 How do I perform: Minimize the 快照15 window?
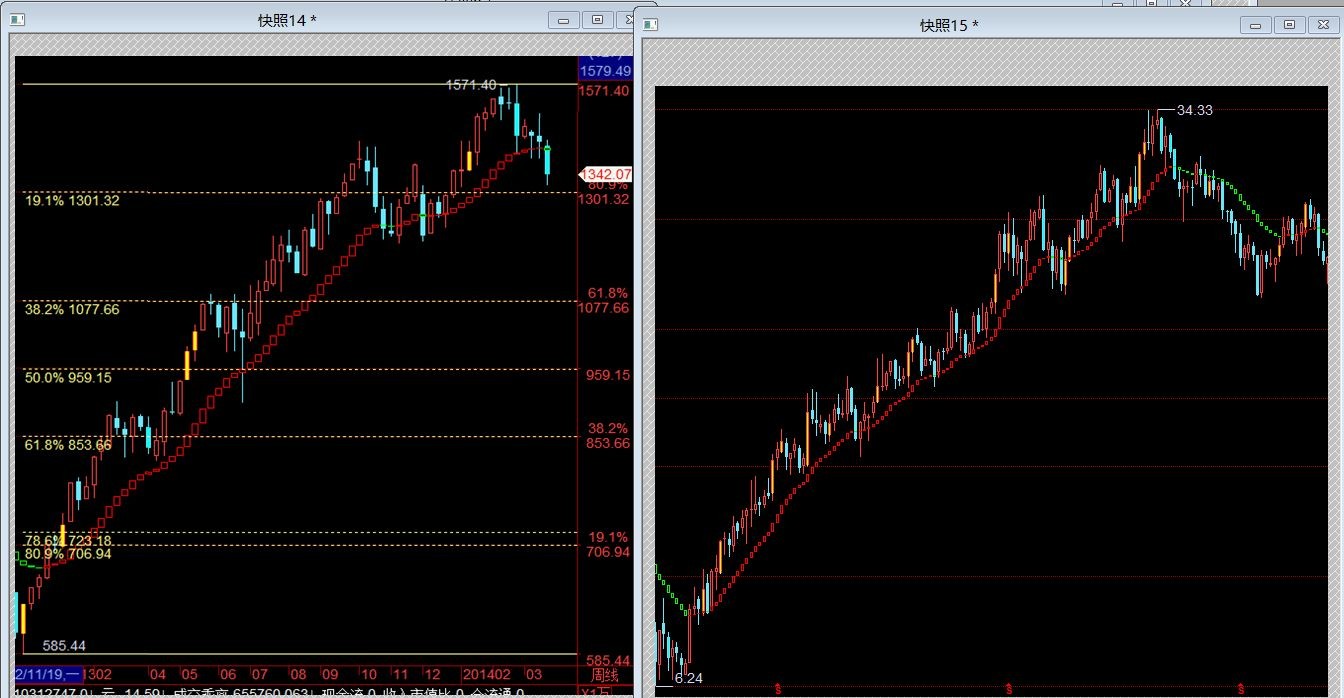pos(1255,25)
